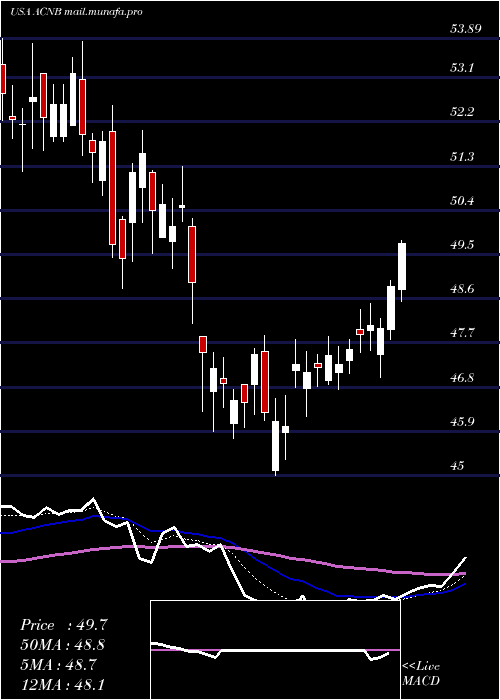
Task: Click the 51.3 price axis label
Action: [464, 157]
